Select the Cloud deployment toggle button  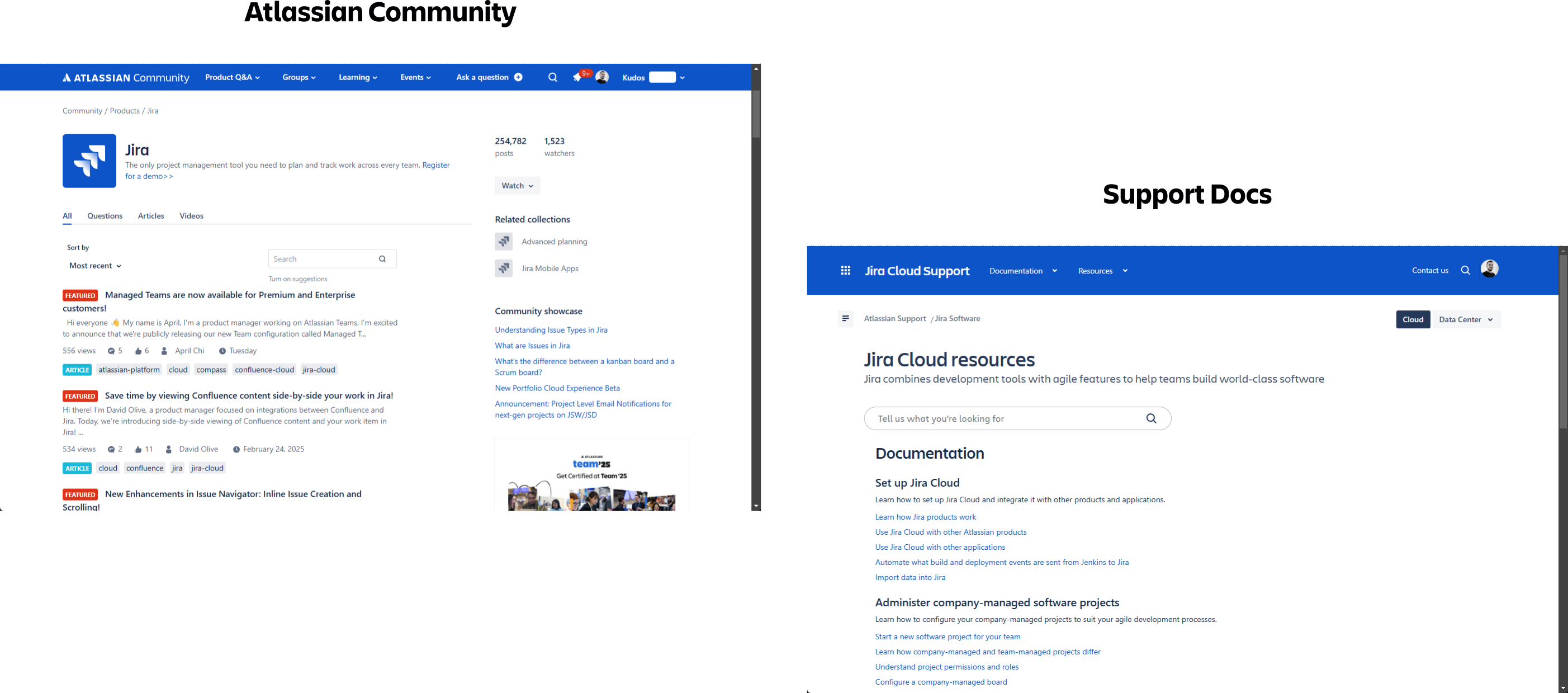pyautogui.click(x=1412, y=320)
